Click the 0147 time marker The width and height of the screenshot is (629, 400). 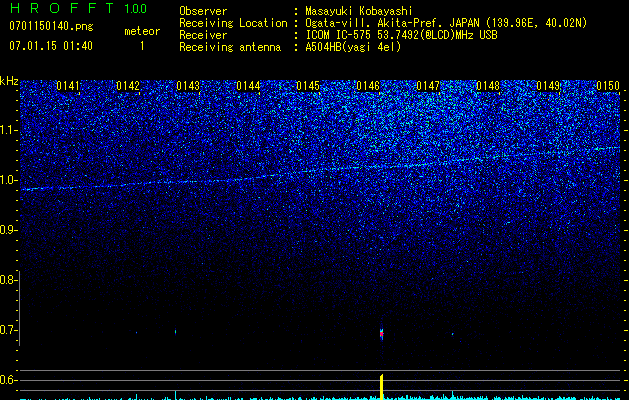click(428, 86)
